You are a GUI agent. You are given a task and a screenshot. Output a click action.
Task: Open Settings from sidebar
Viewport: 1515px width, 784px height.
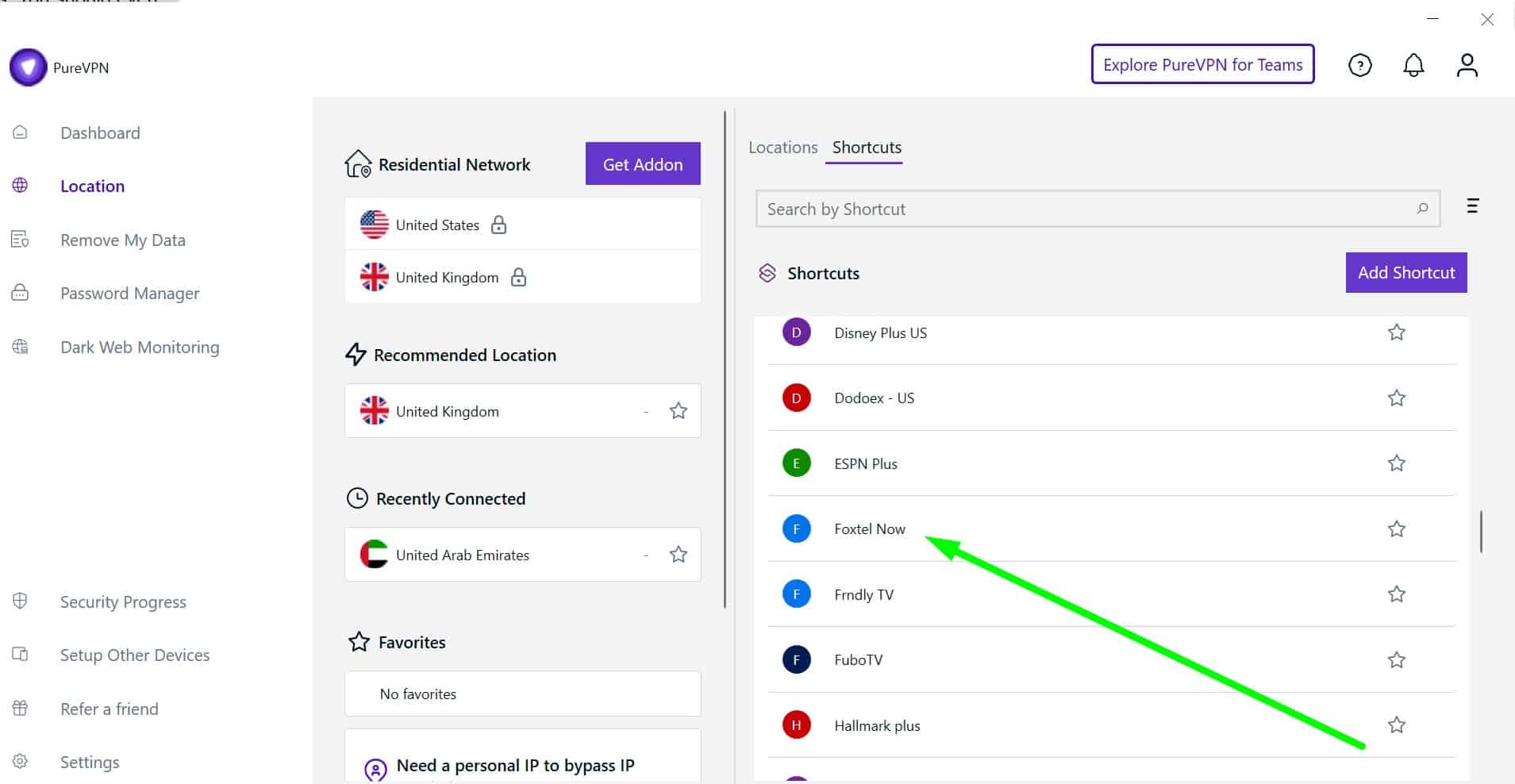point(90,762)
